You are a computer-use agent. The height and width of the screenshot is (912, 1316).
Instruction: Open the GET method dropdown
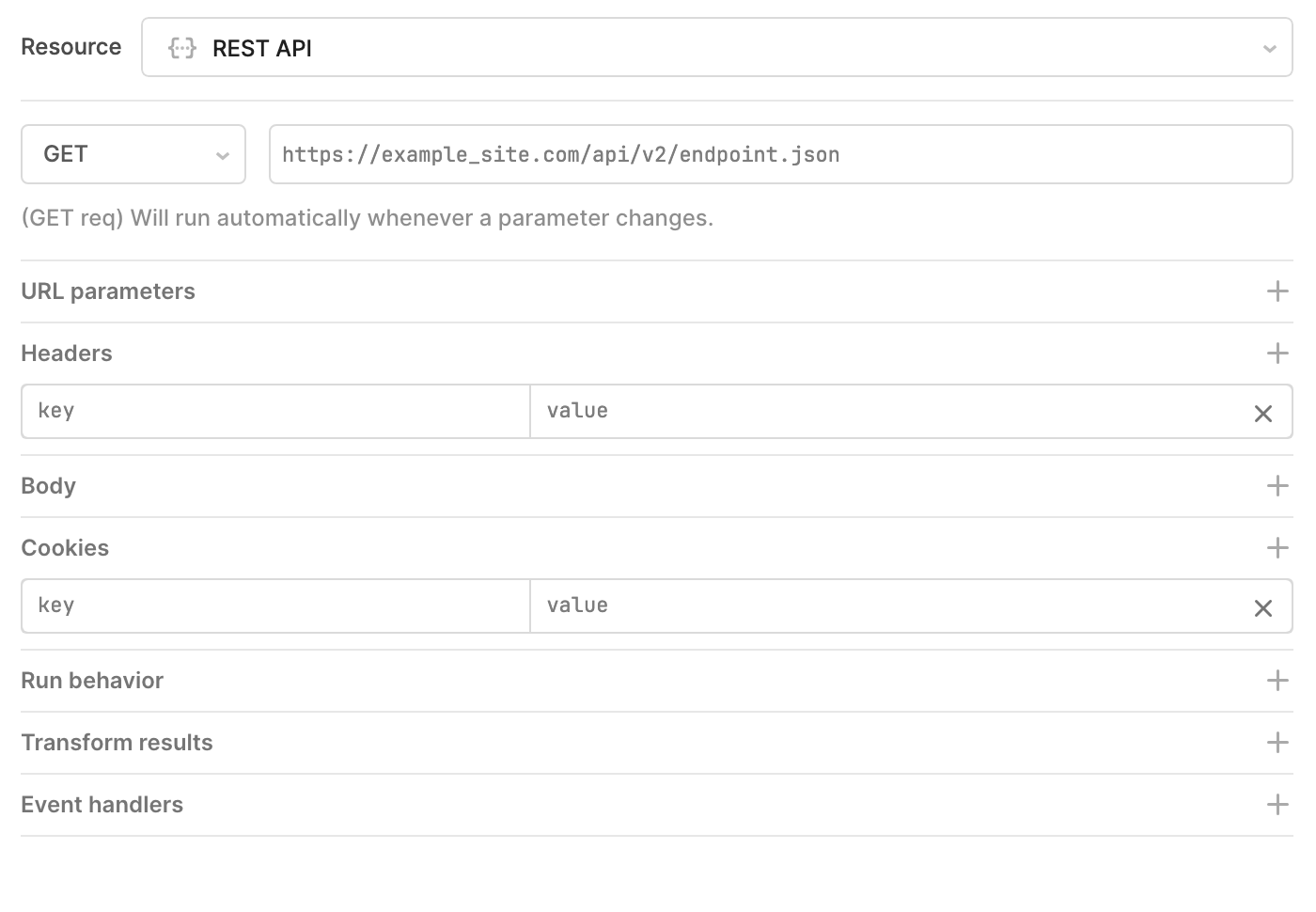(133, 154)
